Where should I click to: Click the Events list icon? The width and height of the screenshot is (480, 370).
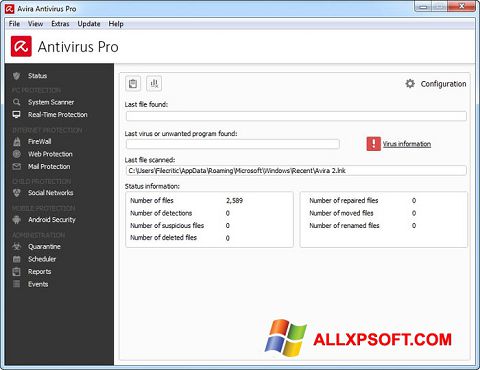[17, 284]
